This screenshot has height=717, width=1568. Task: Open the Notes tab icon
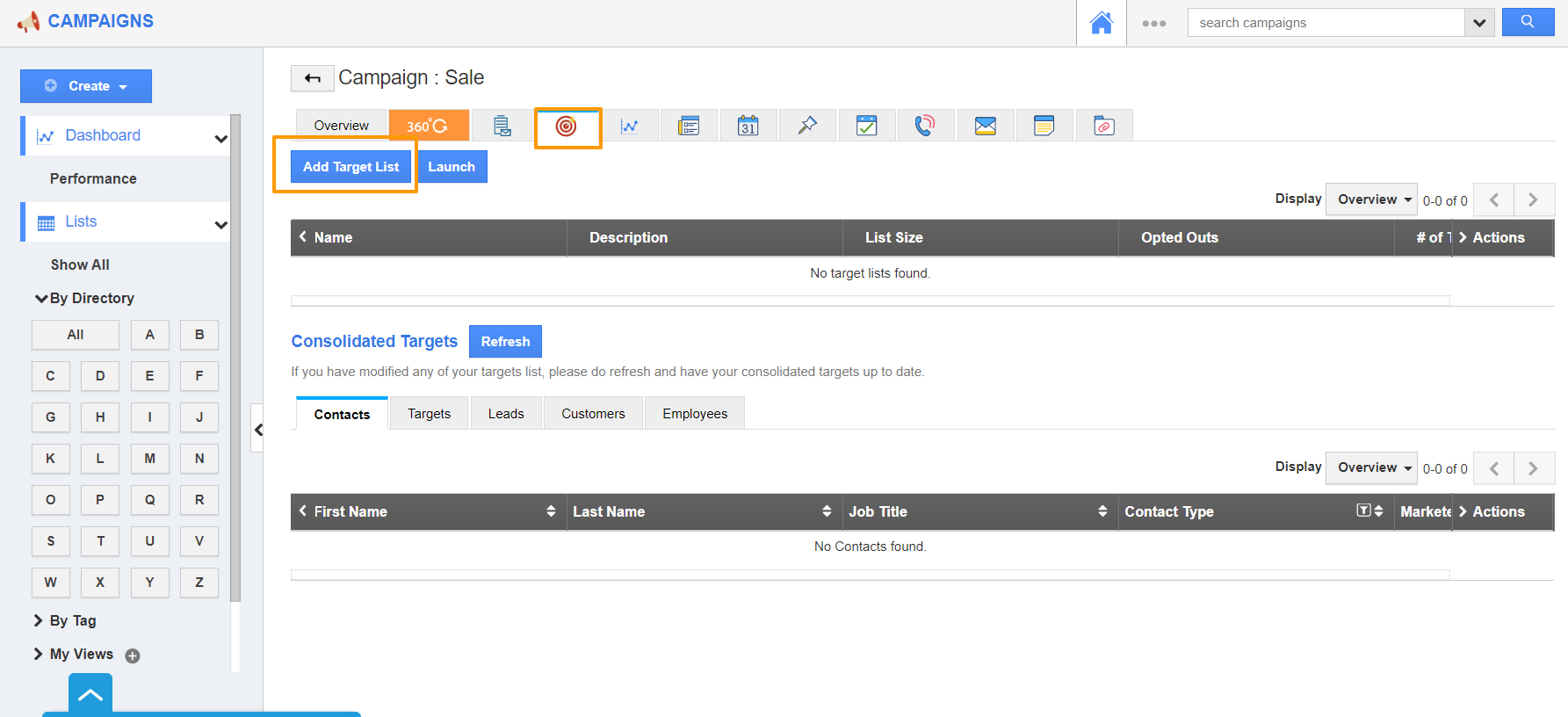coord(1044,127)
